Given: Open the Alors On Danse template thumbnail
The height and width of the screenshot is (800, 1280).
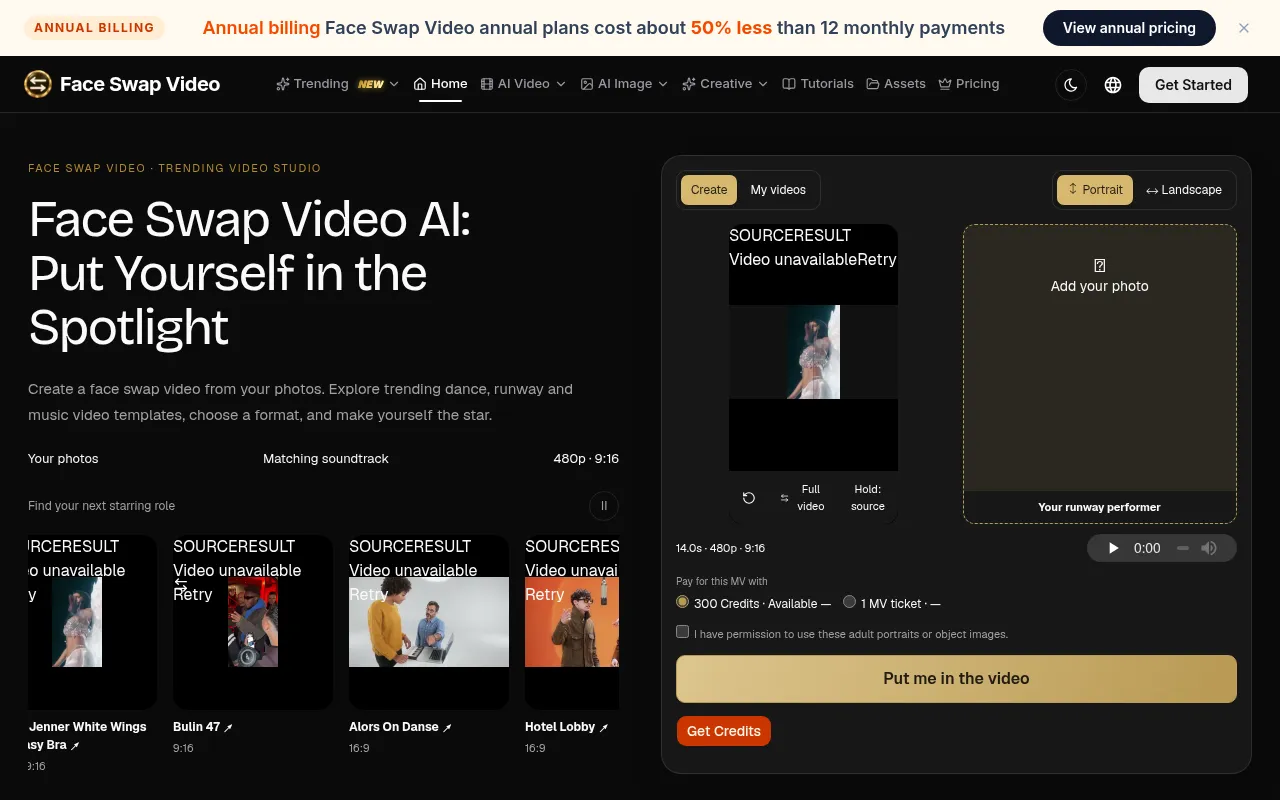Looking at the screenshot, I should [x=429, y=622].
